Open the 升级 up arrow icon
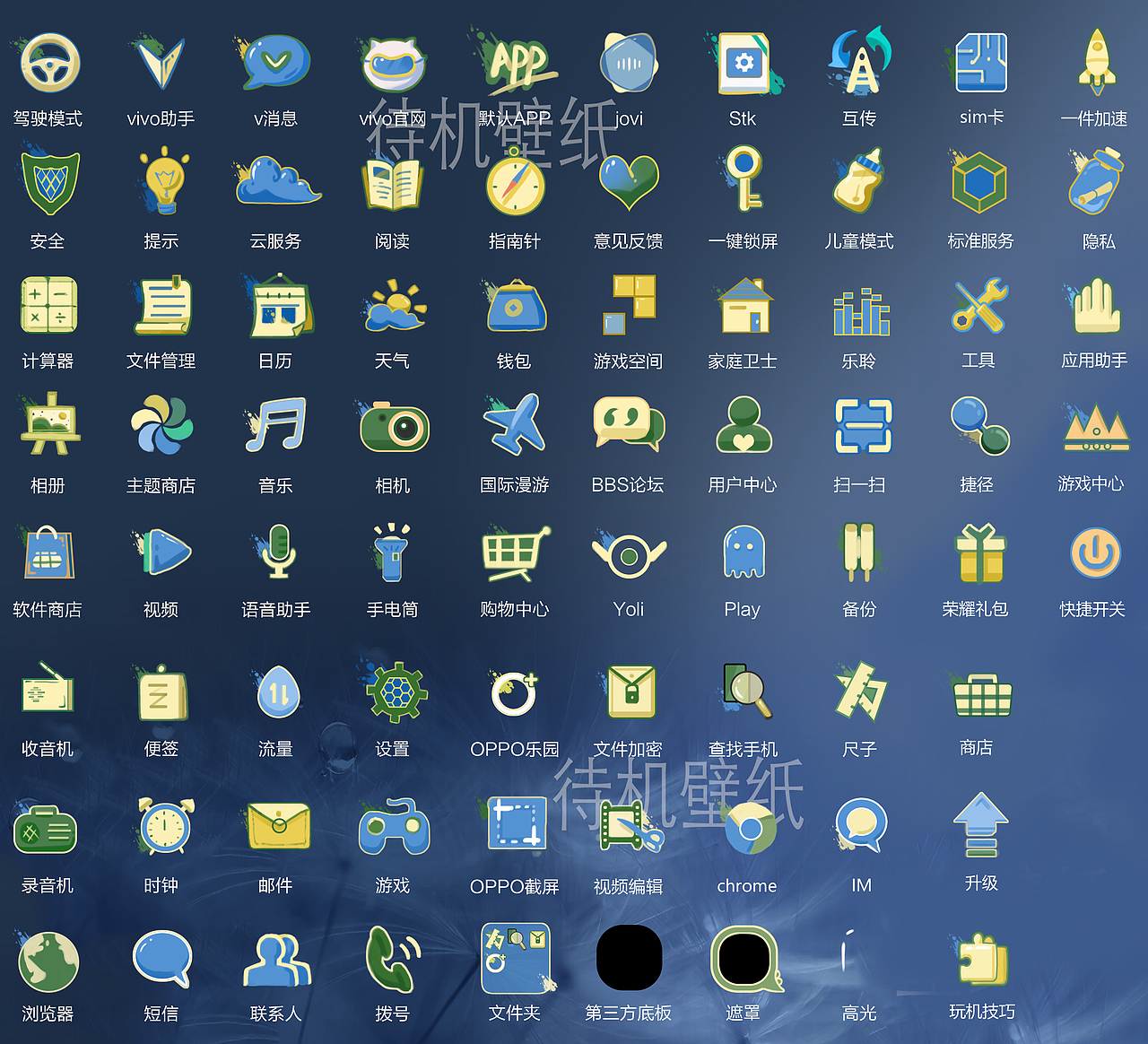Image resolution: width=1148 pixels, height=1044 pixels. (981, 824)
